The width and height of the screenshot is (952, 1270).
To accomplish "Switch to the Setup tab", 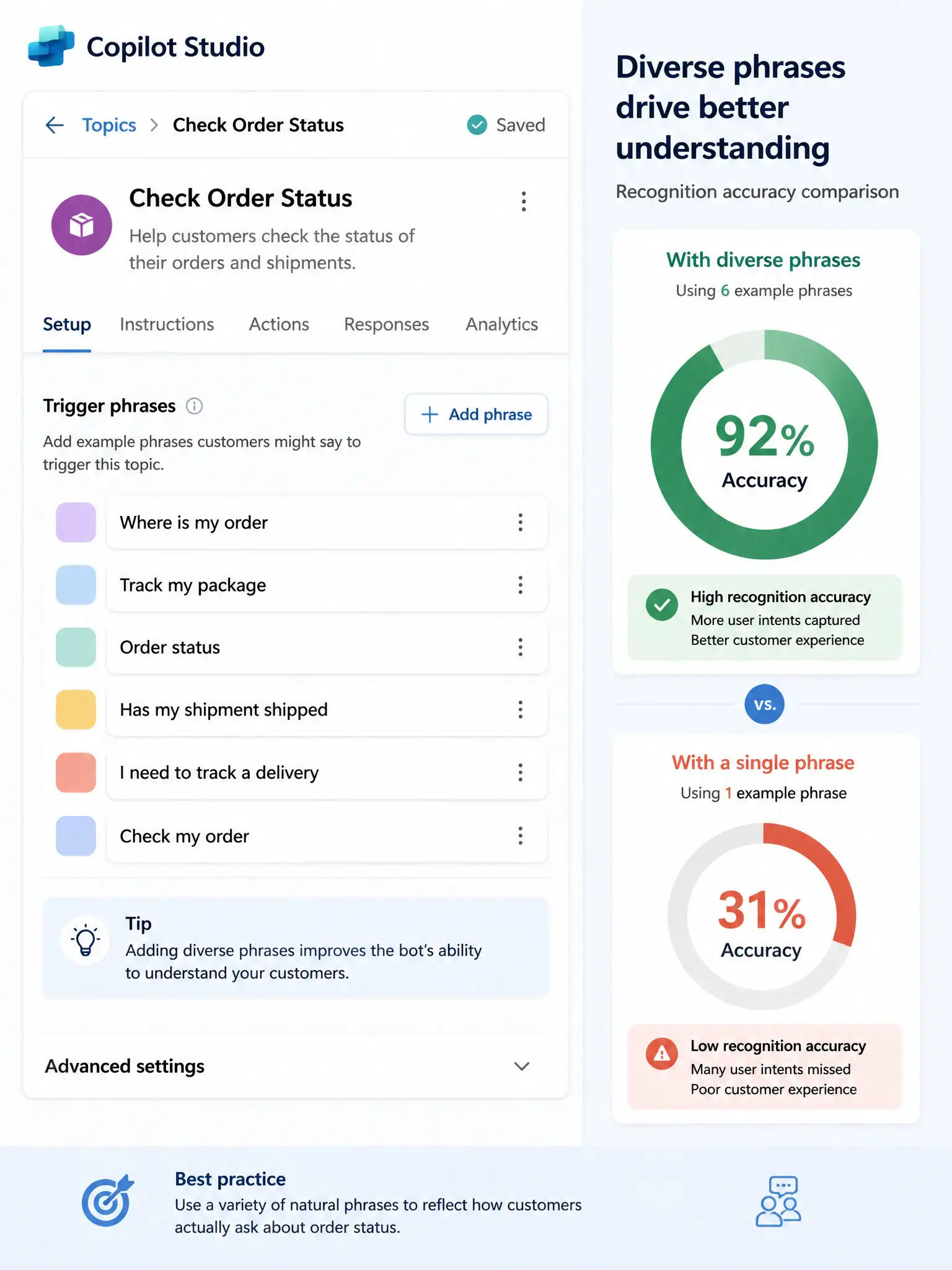I will click(x=67, y=324).
